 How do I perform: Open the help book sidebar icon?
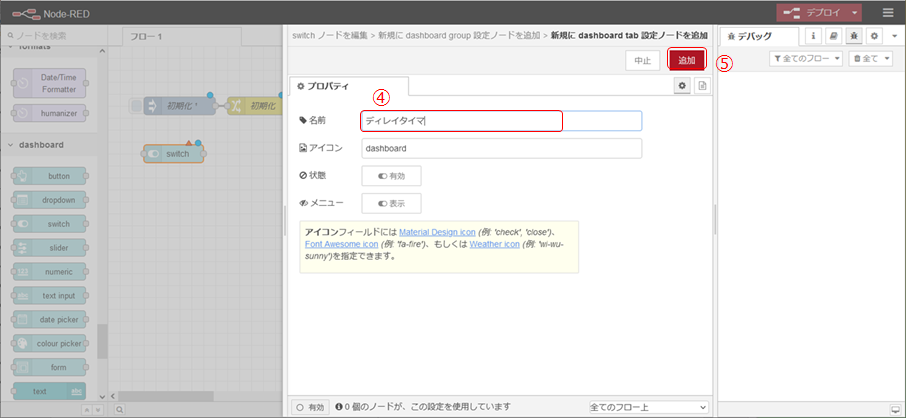pyautogui.click(x=833, y=36)
